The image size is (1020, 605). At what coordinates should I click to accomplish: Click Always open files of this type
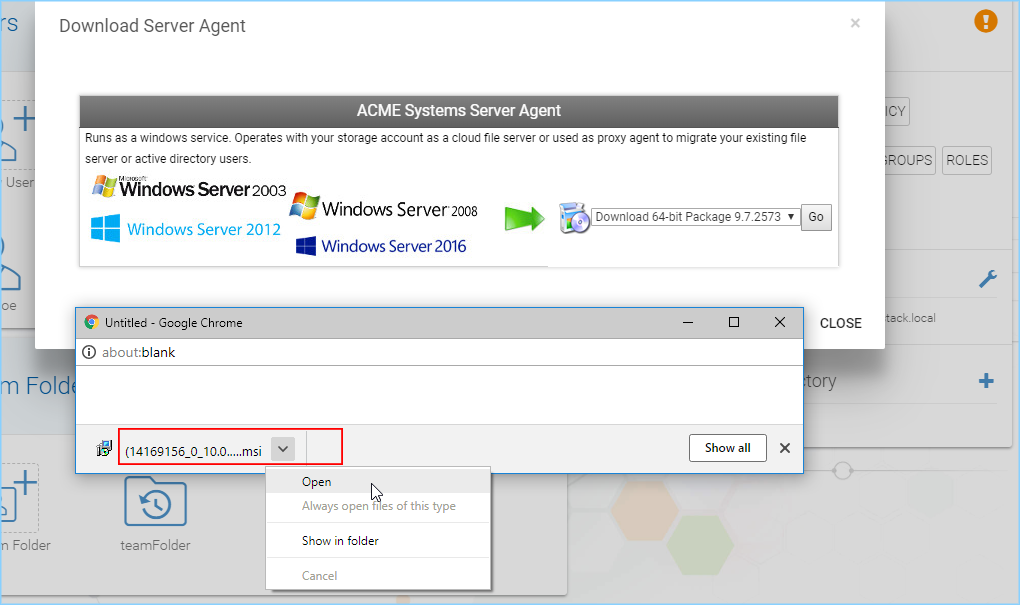378,506
